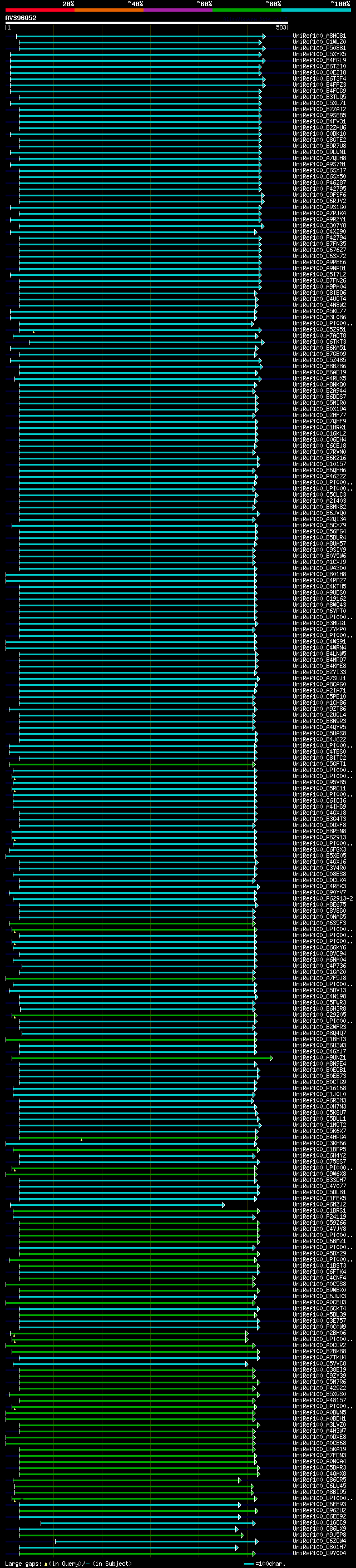Select the label UniRef100_A3LVZ0

(319, 1424)
